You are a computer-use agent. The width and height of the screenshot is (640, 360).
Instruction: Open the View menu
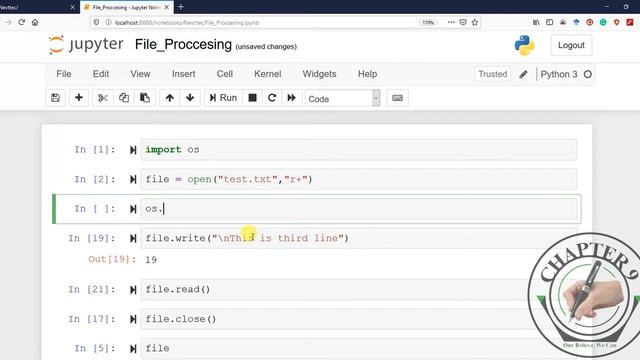(x=140, y=74)
